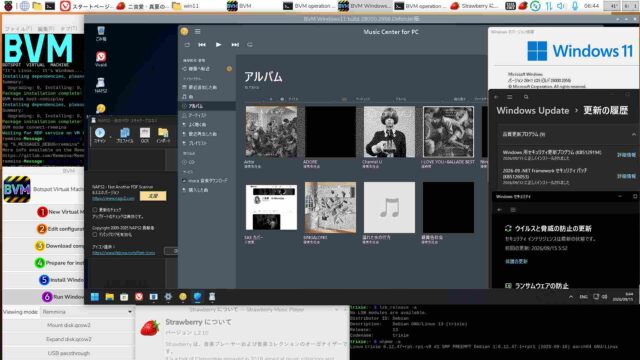Viewport: 640px width, 360px height.
Task: Open 詳細情報 for .NET Framework update
Action: [626, 176]
